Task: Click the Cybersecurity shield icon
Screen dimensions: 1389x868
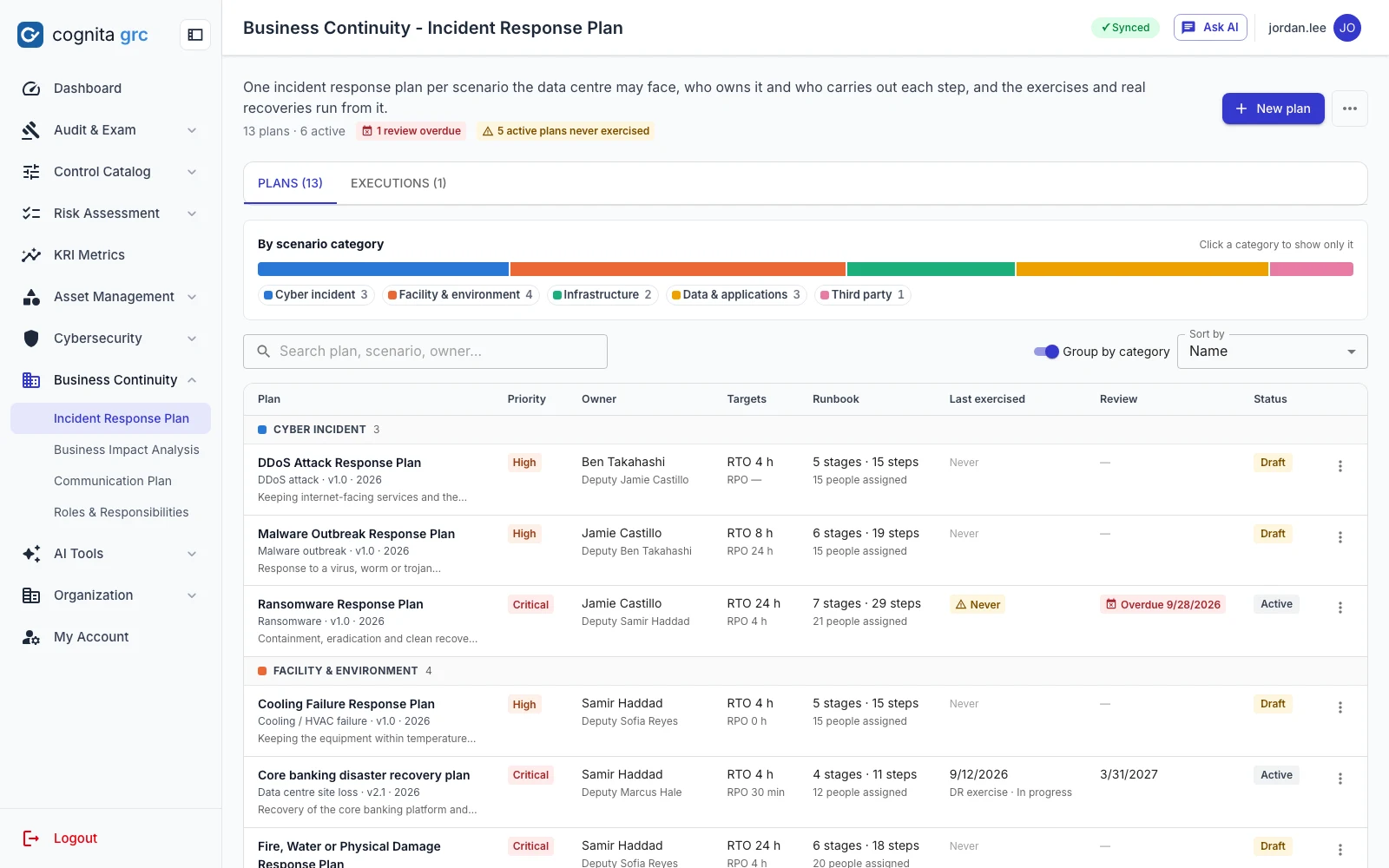Action: 31,339
